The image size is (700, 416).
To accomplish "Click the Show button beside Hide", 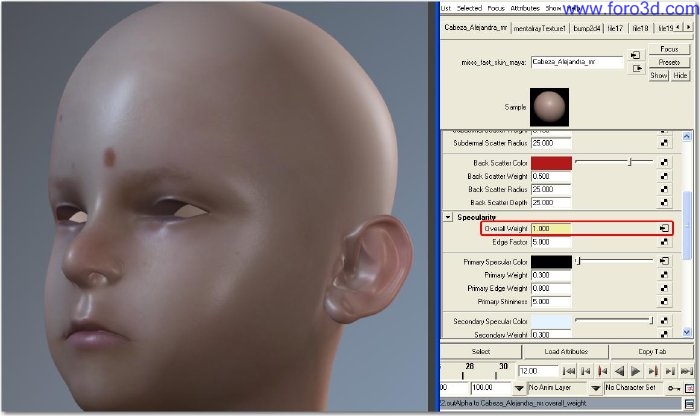I will click(x=658, y=75).
